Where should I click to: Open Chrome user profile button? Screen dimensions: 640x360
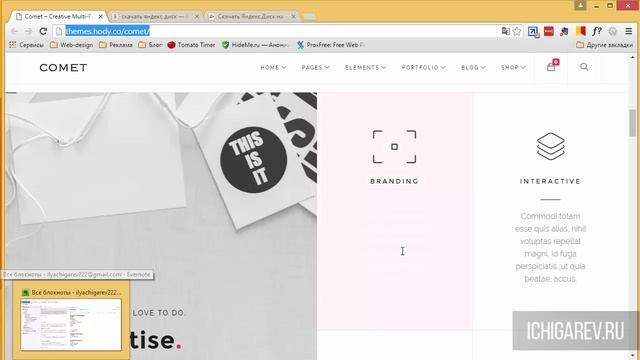[580, 5]
